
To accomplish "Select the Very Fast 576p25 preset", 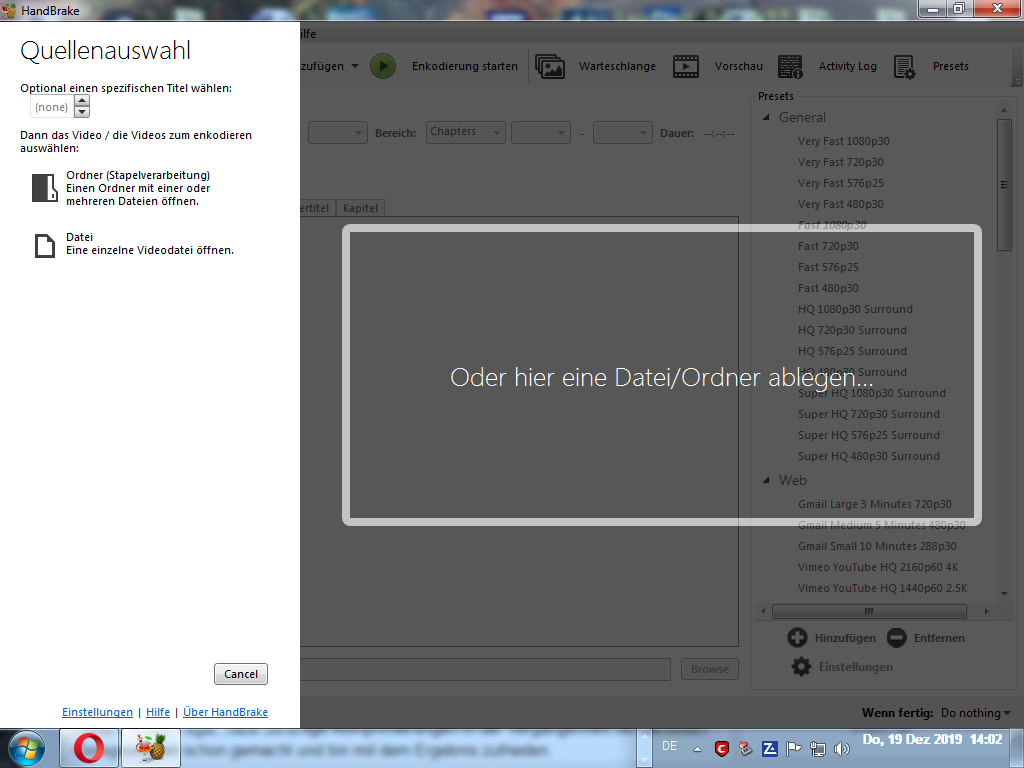I will [x=840, y=183].
